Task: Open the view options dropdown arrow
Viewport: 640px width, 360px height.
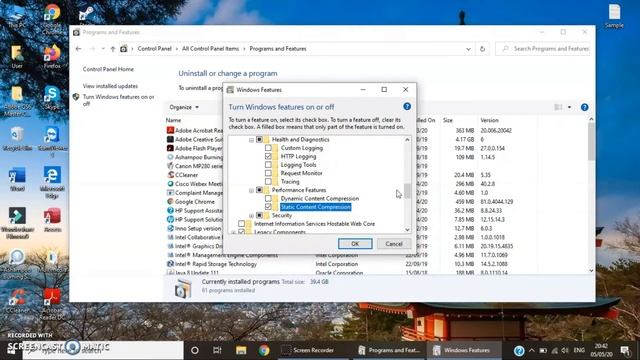Action: (569, 107)
